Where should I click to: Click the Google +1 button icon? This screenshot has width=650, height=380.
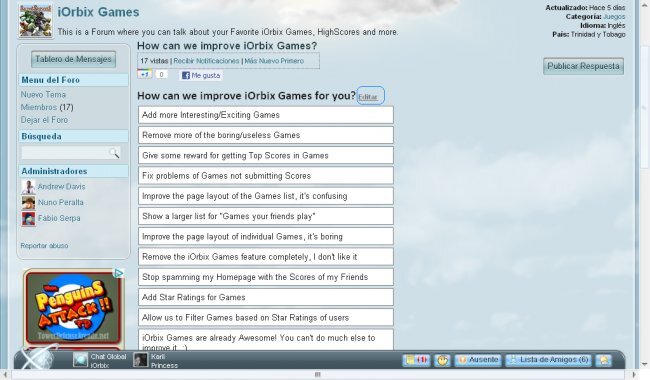pos(144,75)
